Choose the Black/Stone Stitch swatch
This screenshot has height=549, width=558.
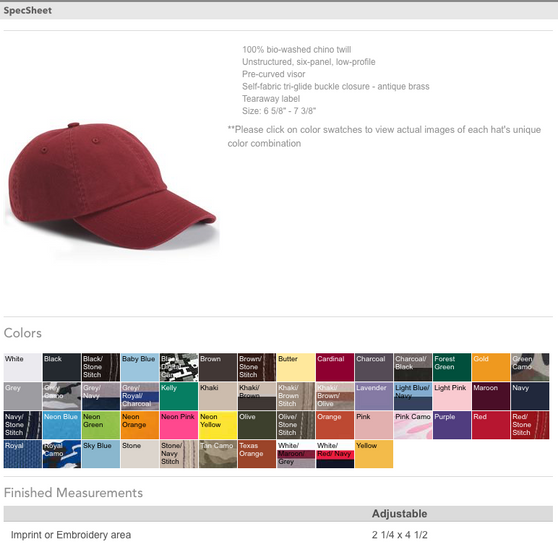[101, 367]
